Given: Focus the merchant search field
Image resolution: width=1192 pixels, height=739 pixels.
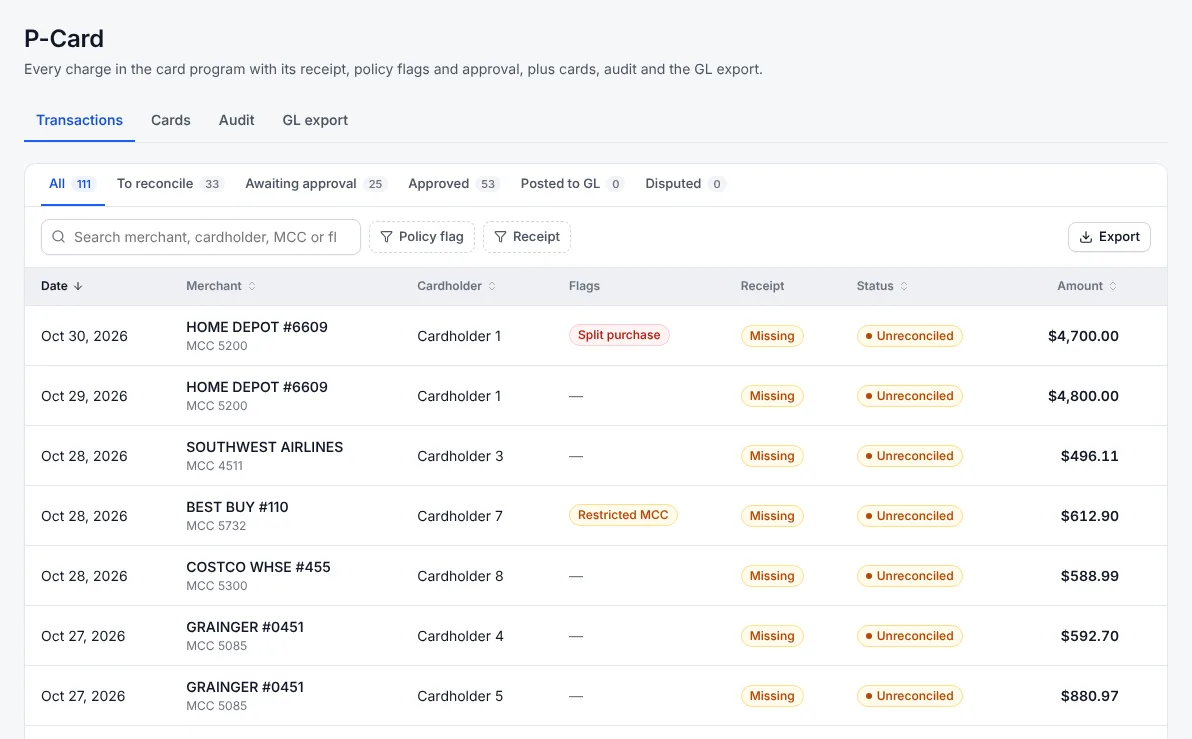Looking at the screenshot, I should [201, 237].
